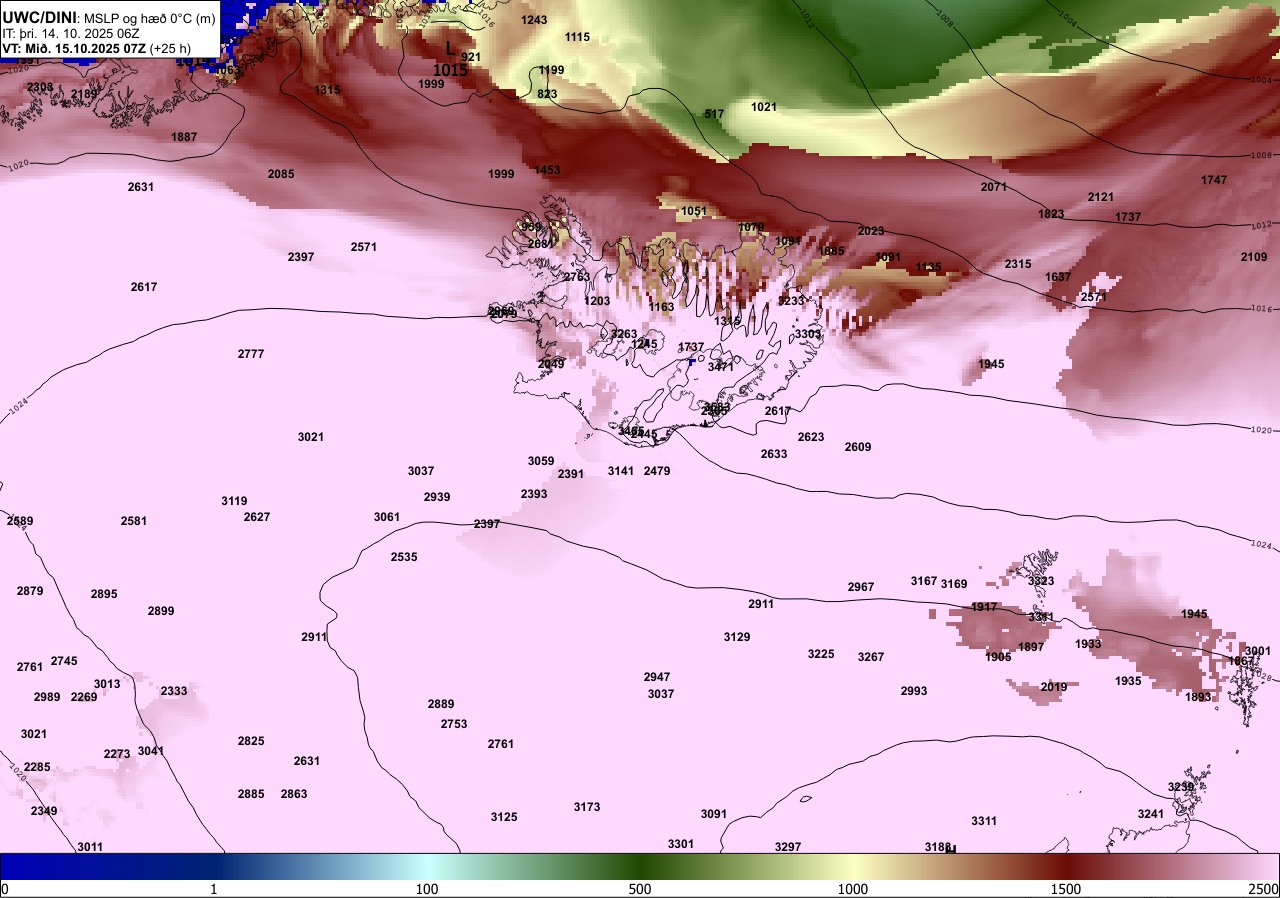Image resolution: width=1280 pixels, height=898 pixels.
Task: Click the map value 2535
Action: [404, 557]
